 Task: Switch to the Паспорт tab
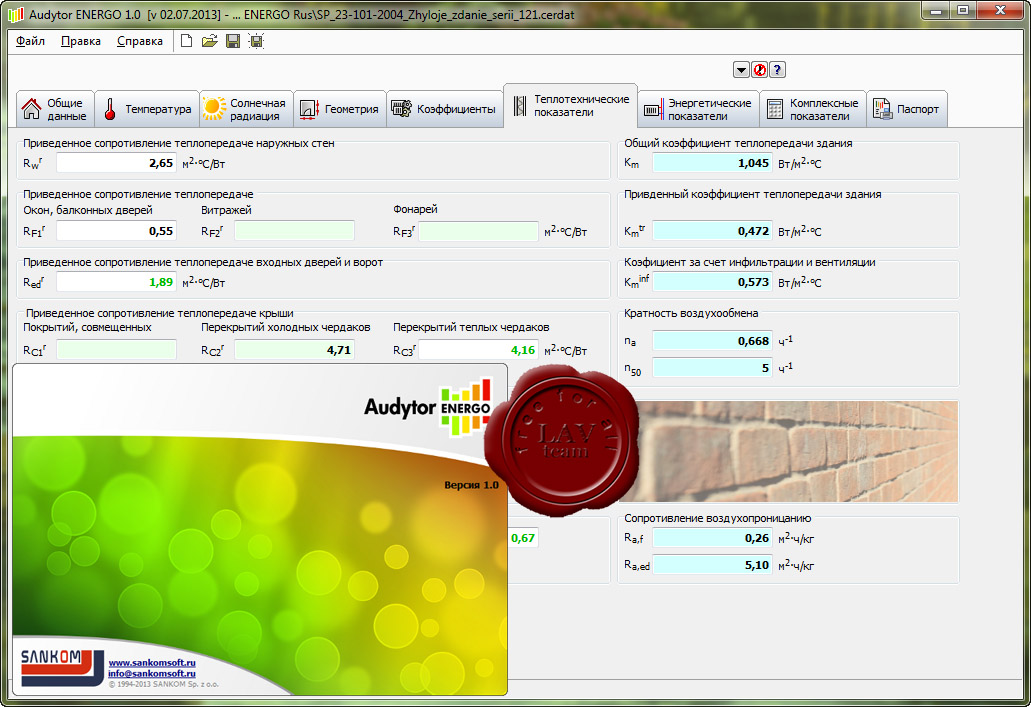(x=907, y=109)
